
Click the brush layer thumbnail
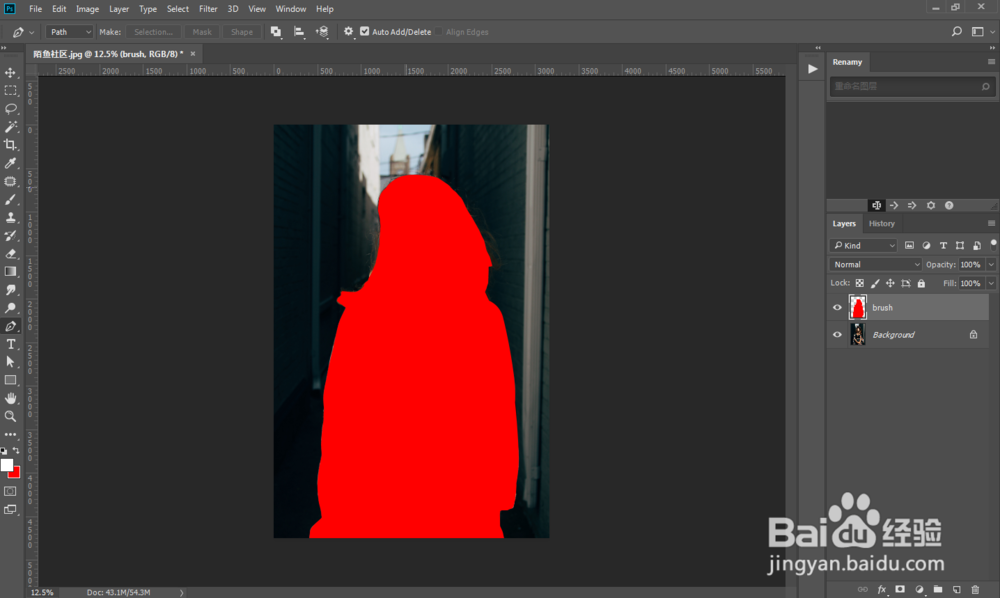pos(858,307)
